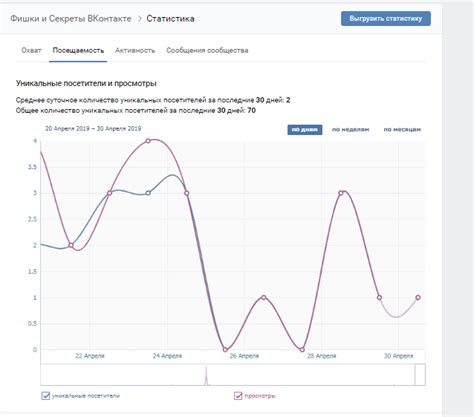The width and height of the screenshot is (474, 417).
Task: Click the blue visitors point at value 3 under the peak
Action: pyautogui.click(x=148, y=193)
